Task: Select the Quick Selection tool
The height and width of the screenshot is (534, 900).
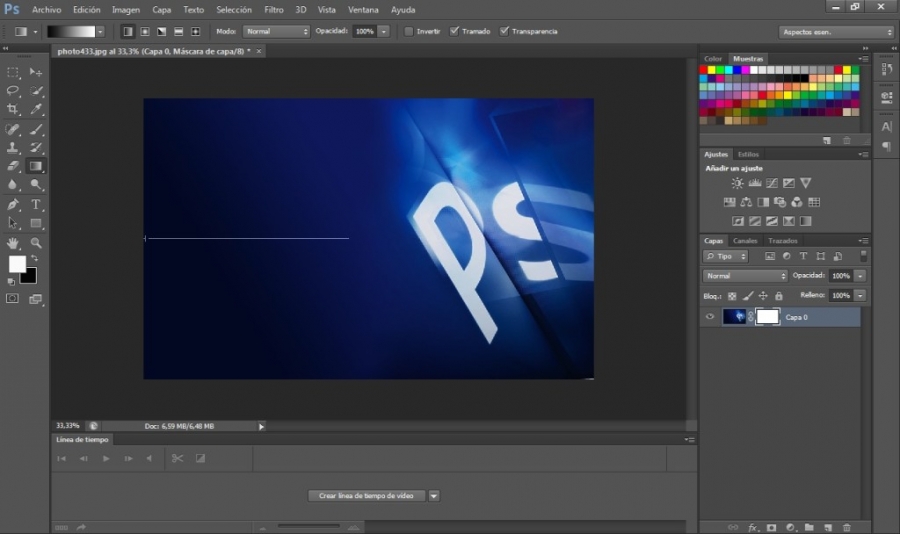Action: (x=36, y=91)
